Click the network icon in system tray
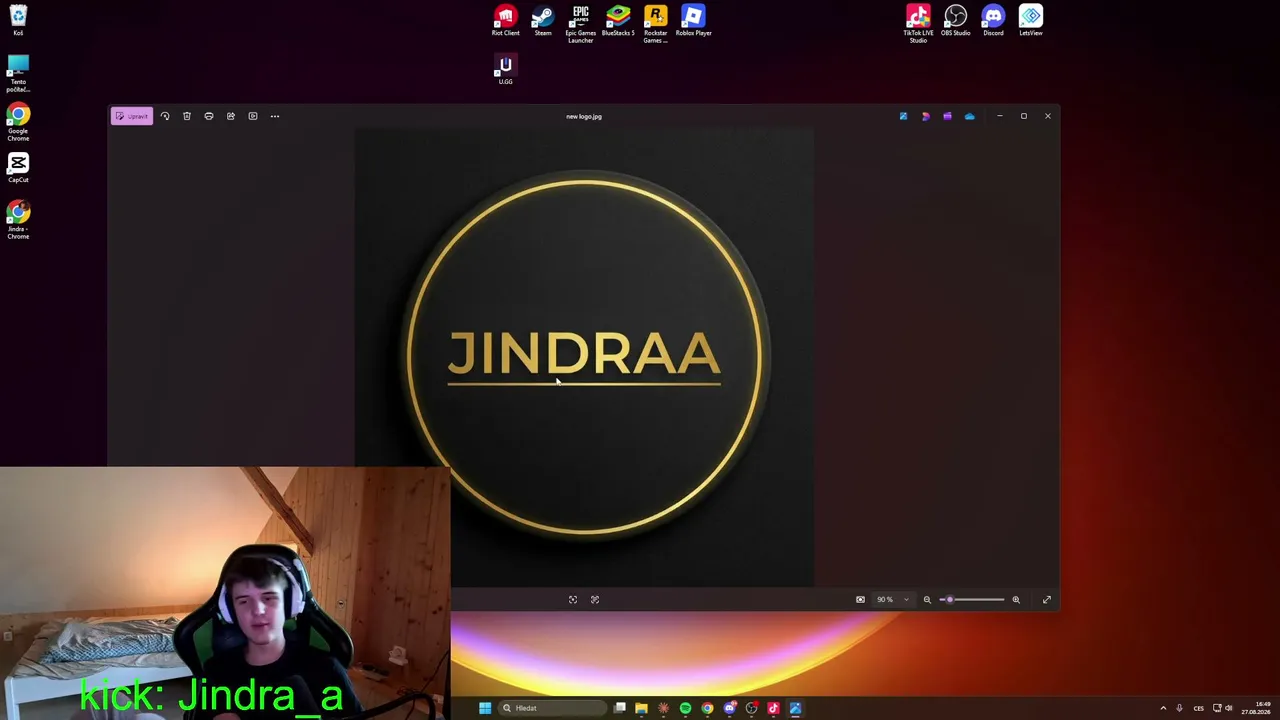 (1217, 708)
